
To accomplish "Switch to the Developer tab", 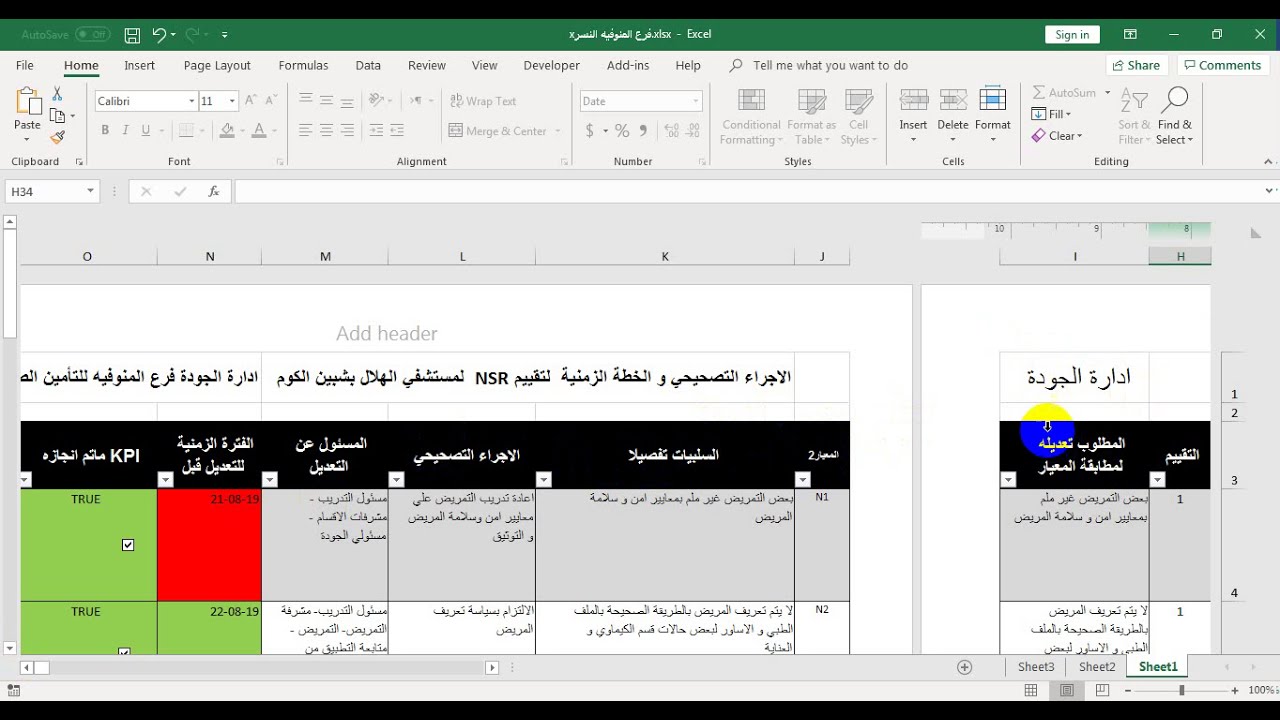I will click(x=552, y=65).
